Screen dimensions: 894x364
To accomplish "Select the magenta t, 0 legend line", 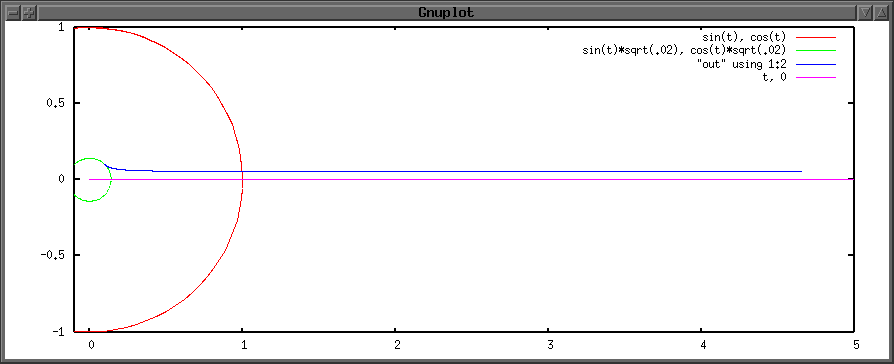I will click(816, 78).
